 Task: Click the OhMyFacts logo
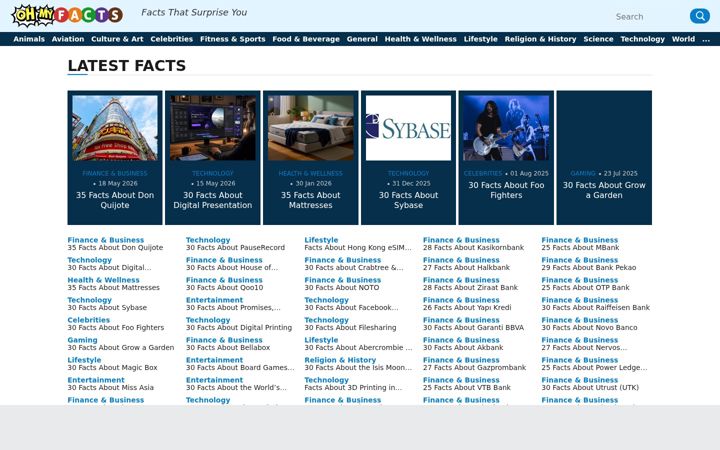(68, 15)
